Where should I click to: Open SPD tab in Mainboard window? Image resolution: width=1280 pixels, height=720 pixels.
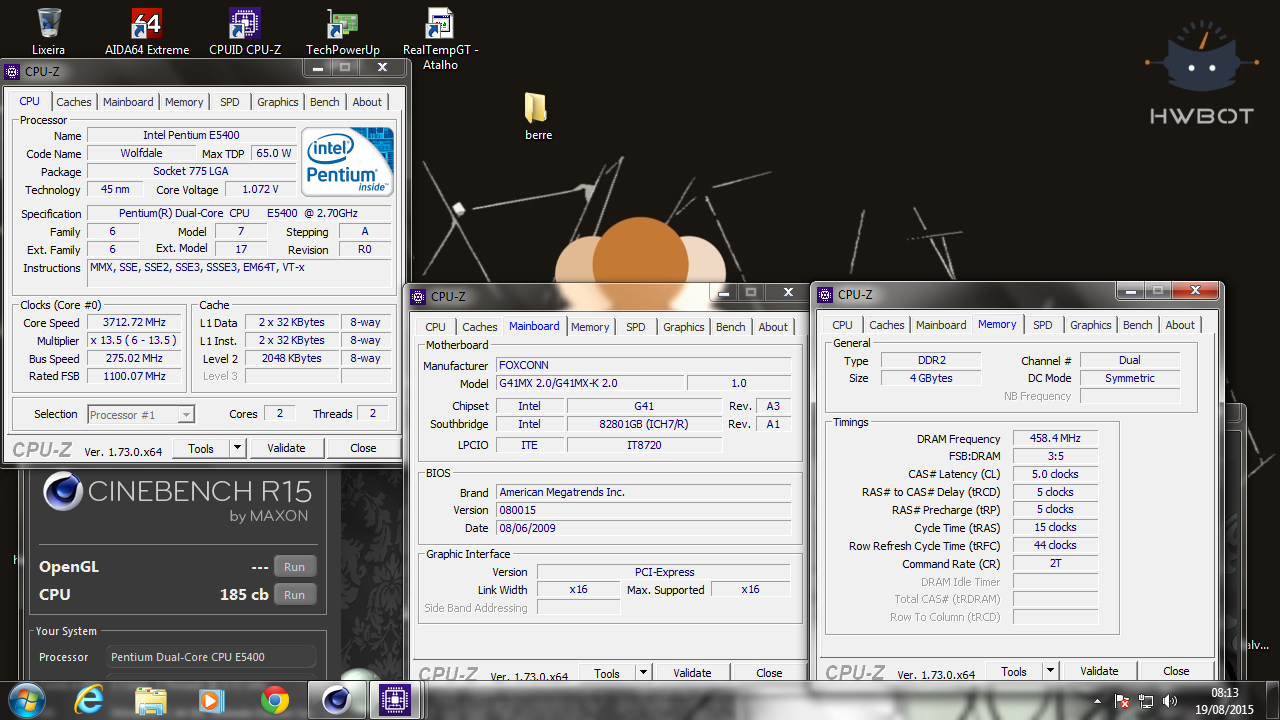(x=636, y=327)
